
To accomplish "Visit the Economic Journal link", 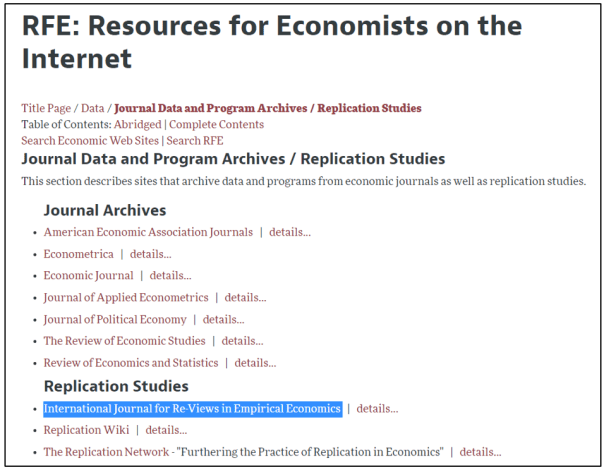I will tap(88, 276).
